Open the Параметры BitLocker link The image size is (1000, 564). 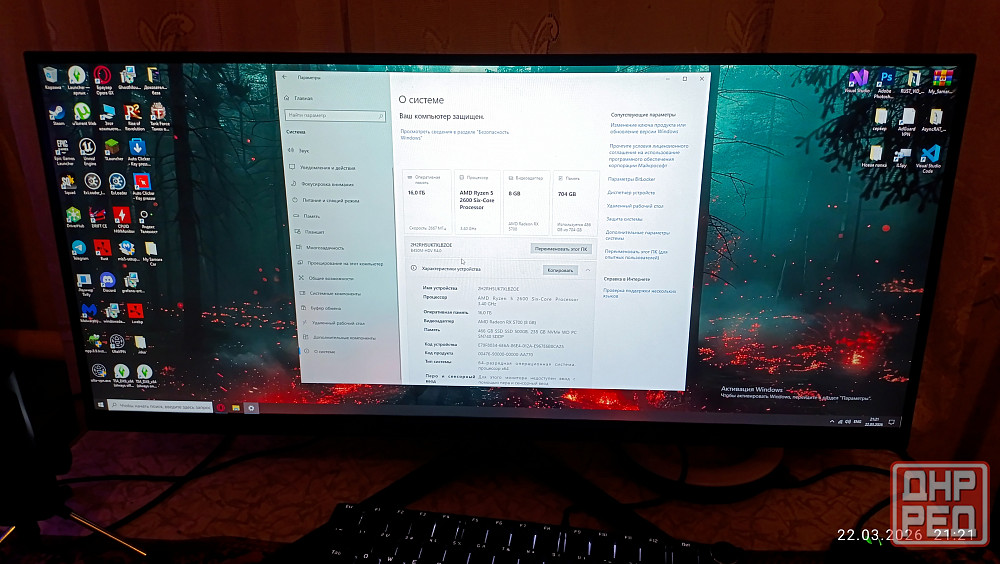coord(629,179)
